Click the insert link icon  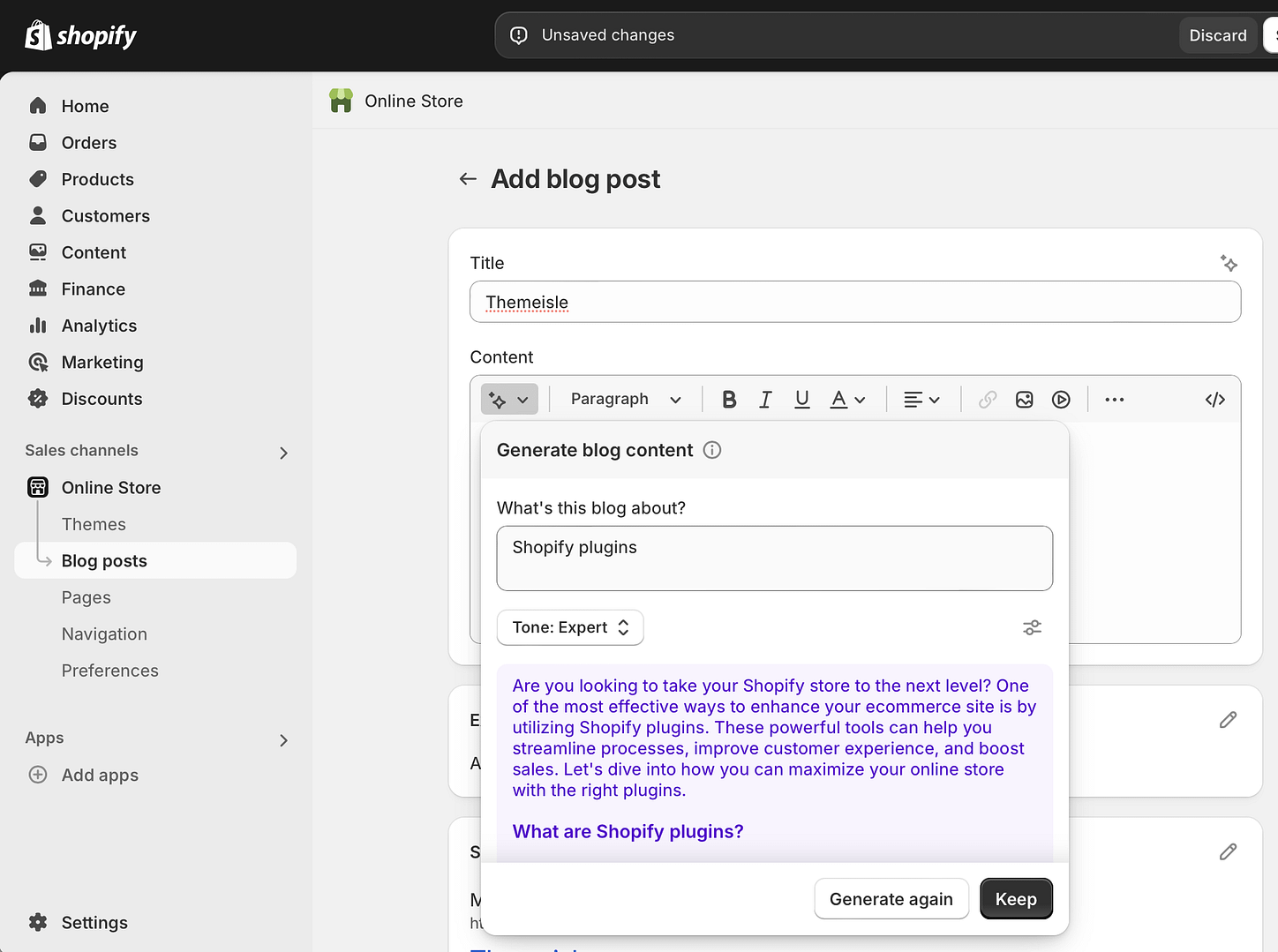(x=988, y=400)
